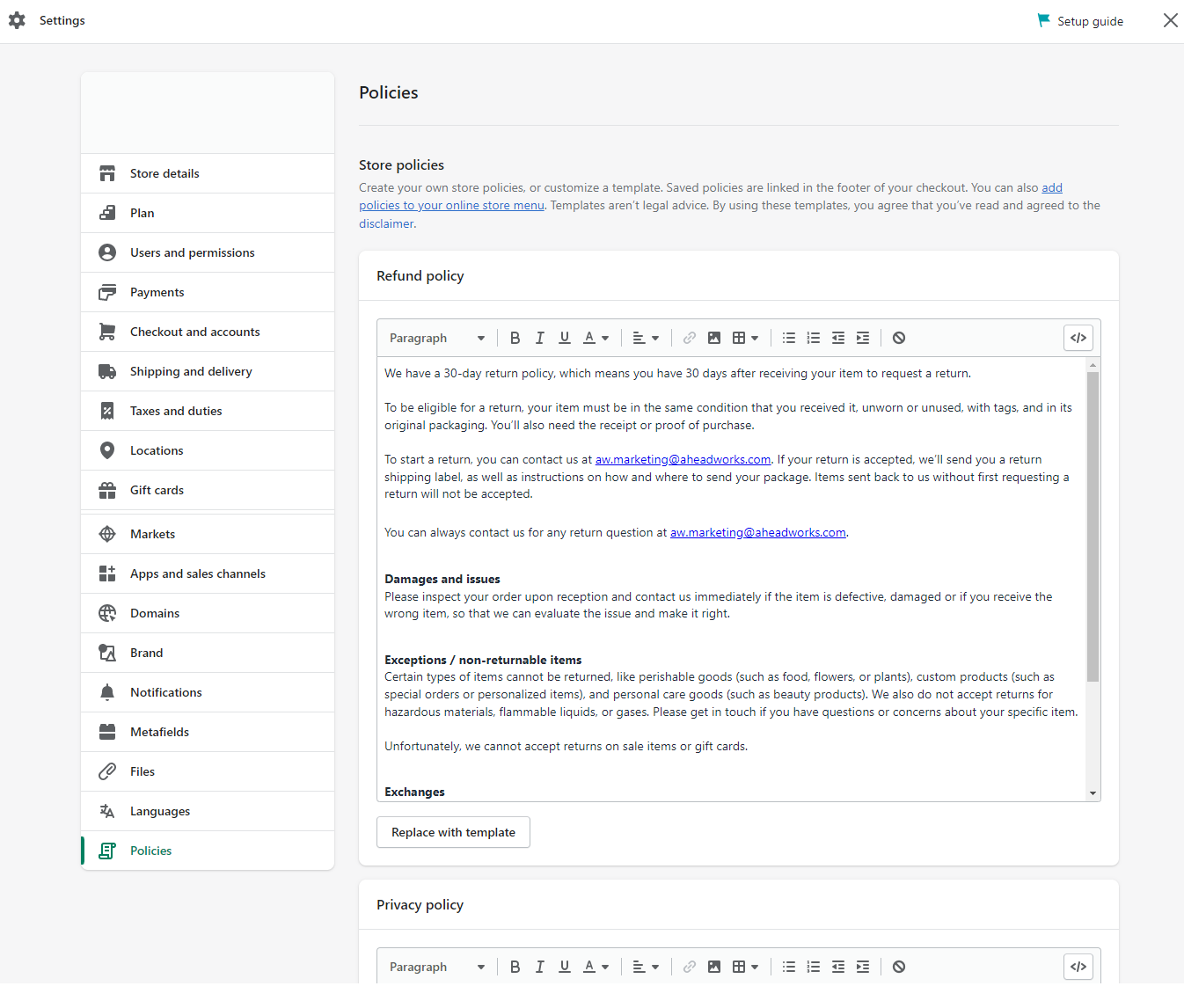Open Metafields settings
Image resolution: width=1184 pixels, height=1008 pixels.
(x=208, y=732)
